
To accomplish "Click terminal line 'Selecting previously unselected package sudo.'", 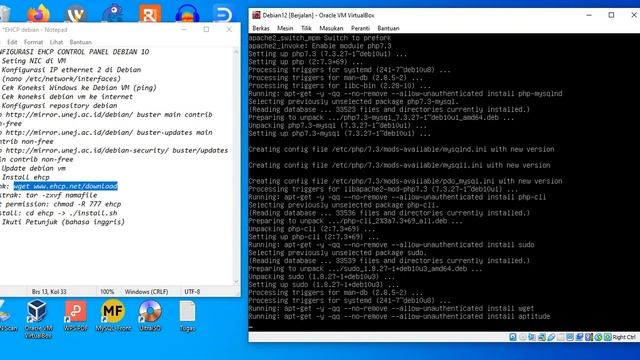I will pos(337,253).
